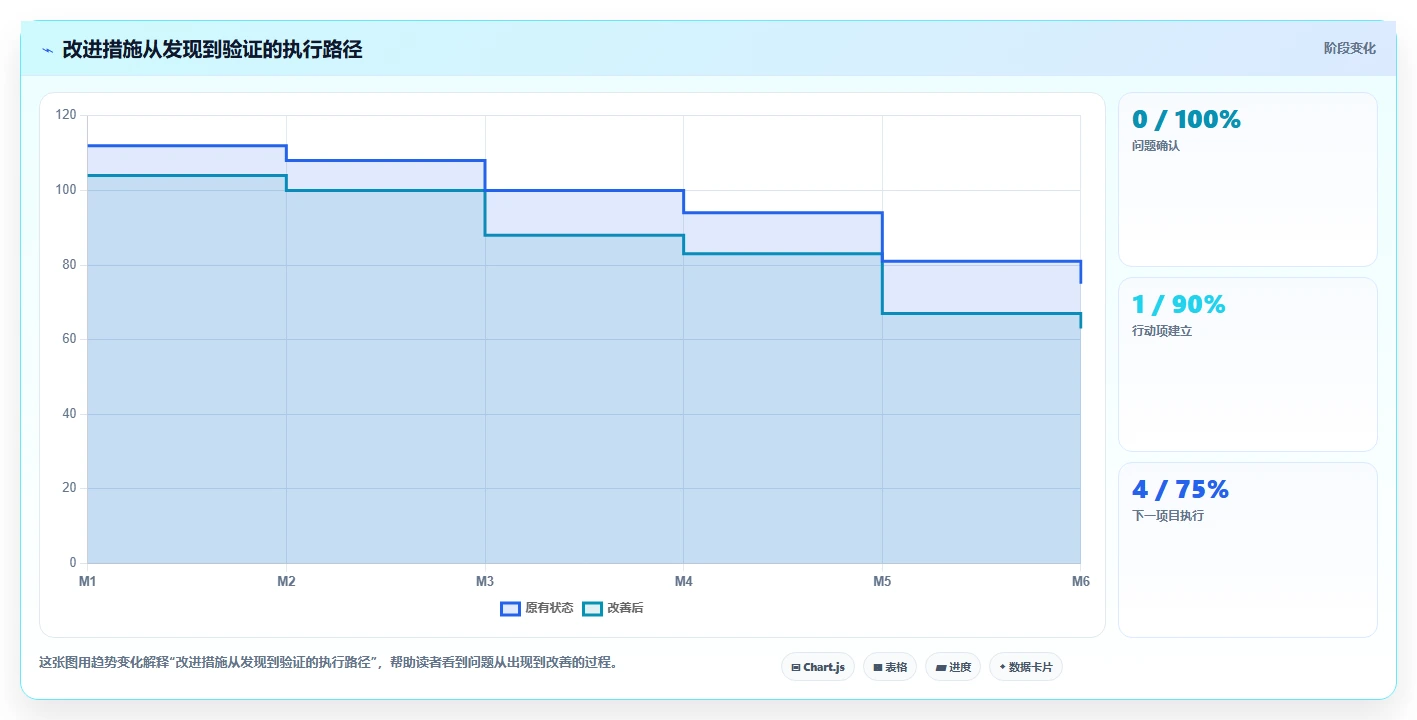Viewport: 1417px width, 720px height.
Task: Click the 4 / 75% value
Action: click(1180, 489)
